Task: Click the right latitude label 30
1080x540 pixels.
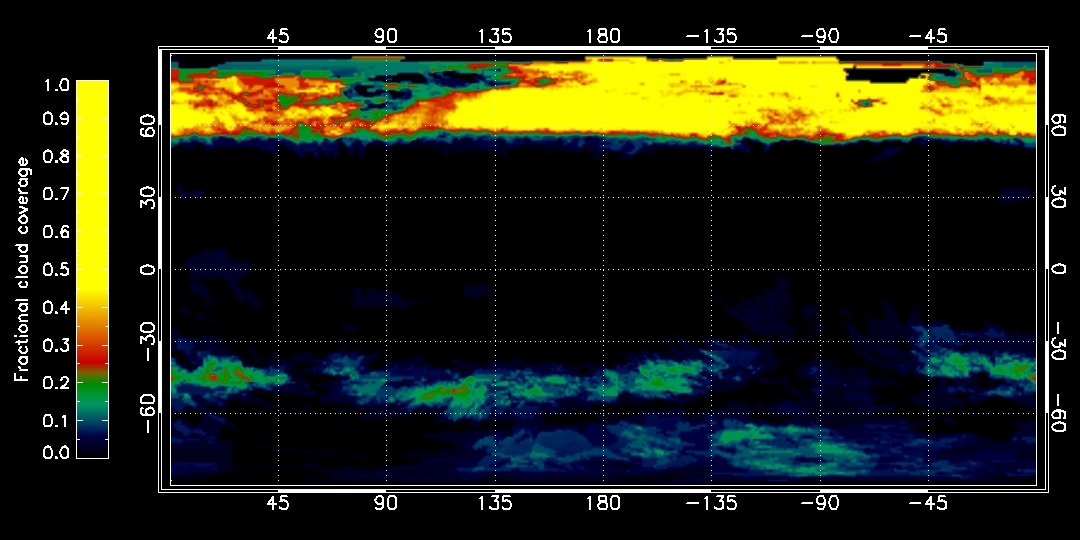Action: point(1059,198)
